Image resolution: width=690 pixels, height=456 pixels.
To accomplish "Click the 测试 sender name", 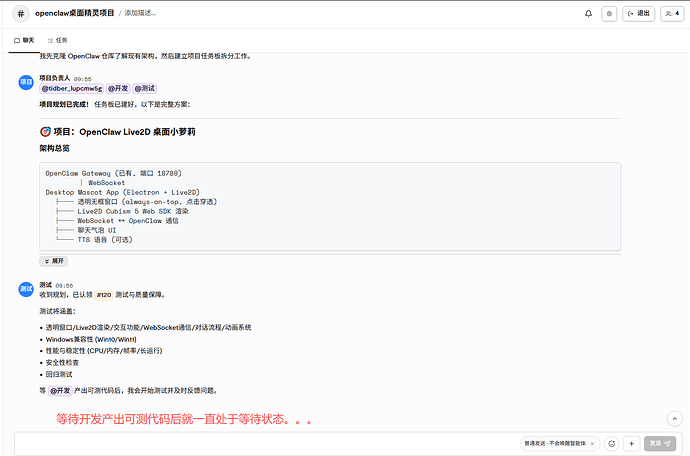I will (x=45, y=285).
